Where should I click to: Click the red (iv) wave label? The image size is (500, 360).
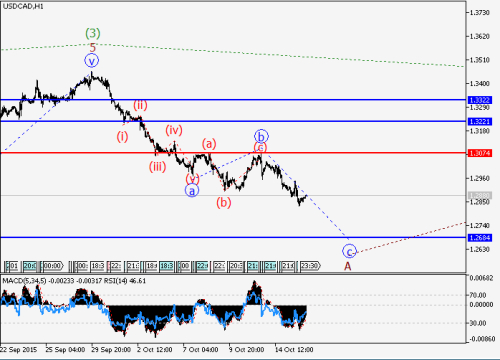coord(174,130)
